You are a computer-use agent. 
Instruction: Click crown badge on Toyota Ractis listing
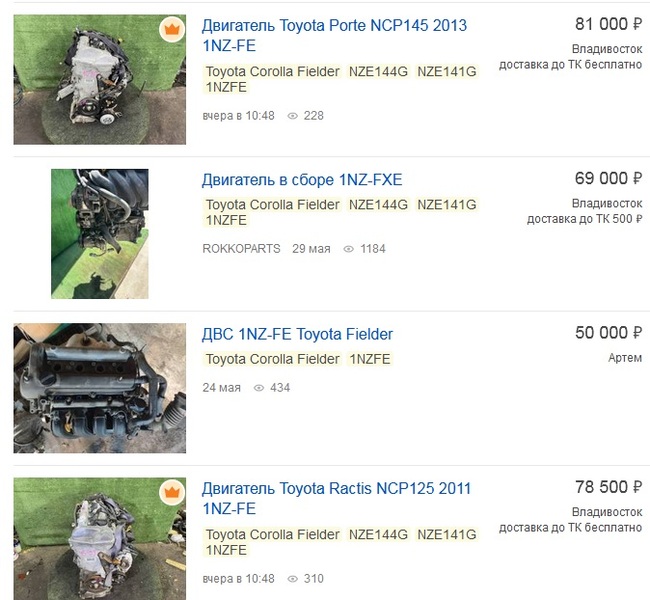pyautogui.click(x=172, y=492)
